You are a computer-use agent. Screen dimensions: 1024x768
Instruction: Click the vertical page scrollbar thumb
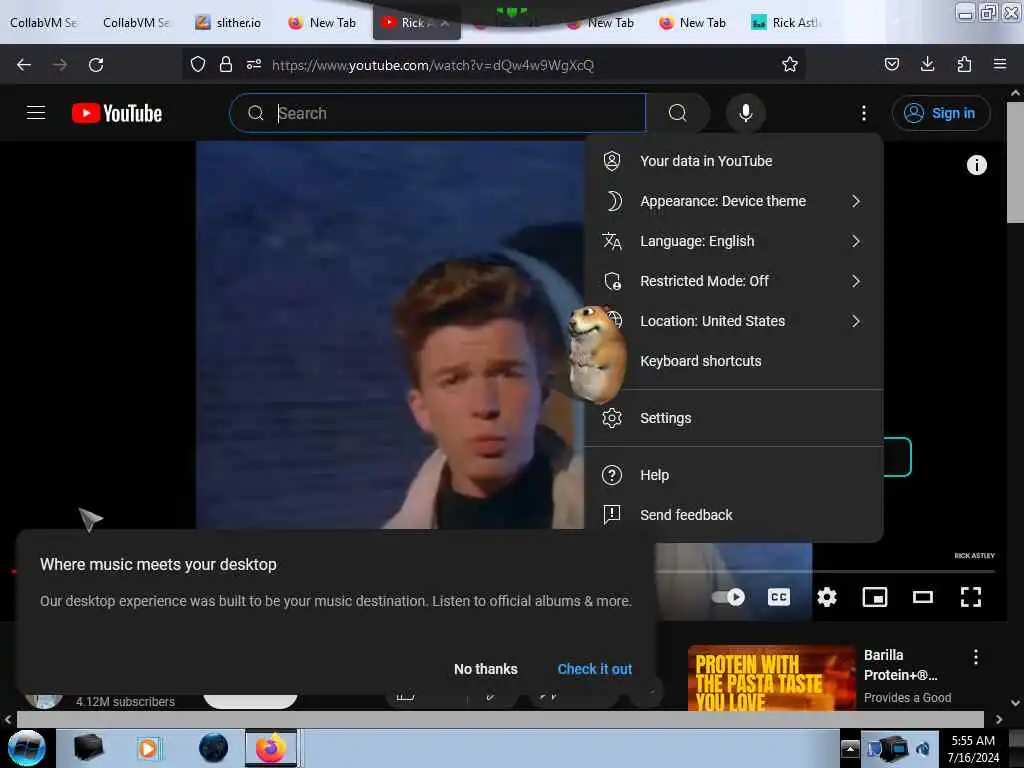1014,162
